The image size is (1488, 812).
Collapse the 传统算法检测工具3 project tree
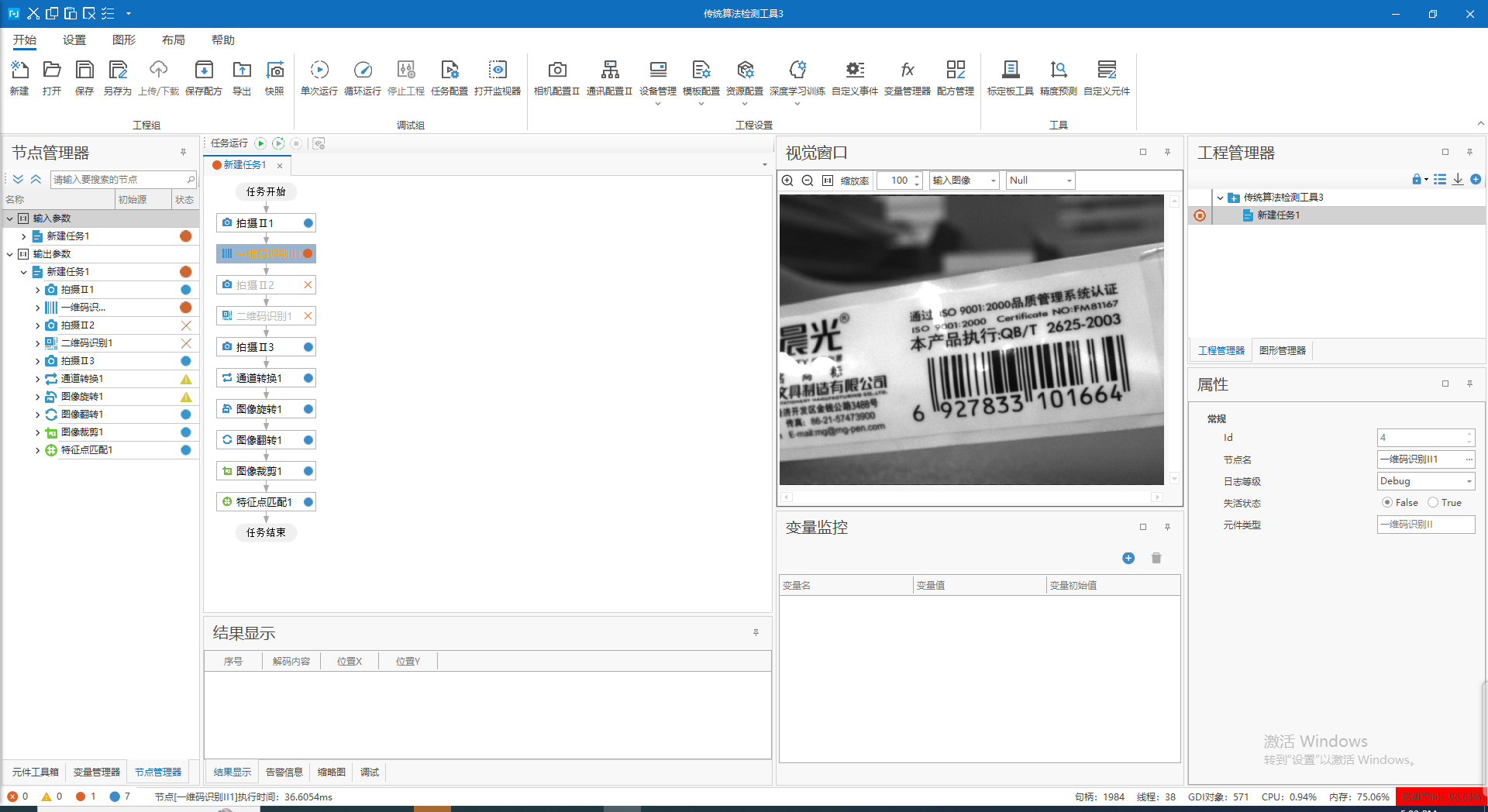[1220, 198]
